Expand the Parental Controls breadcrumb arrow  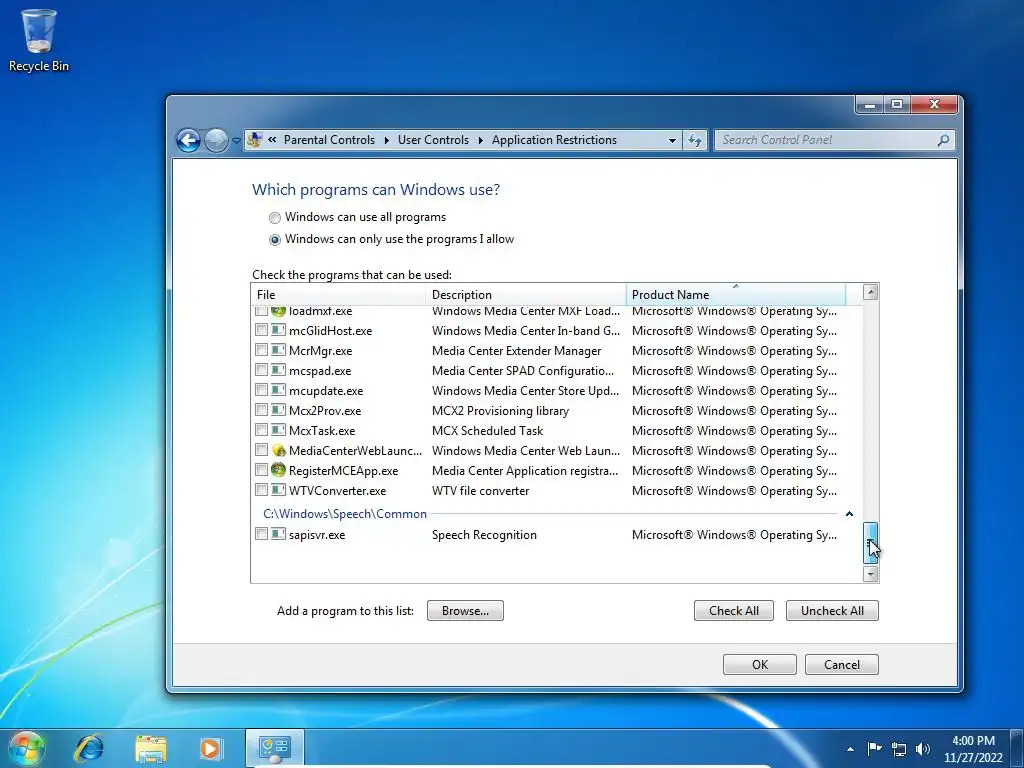(x=386, y=140)
